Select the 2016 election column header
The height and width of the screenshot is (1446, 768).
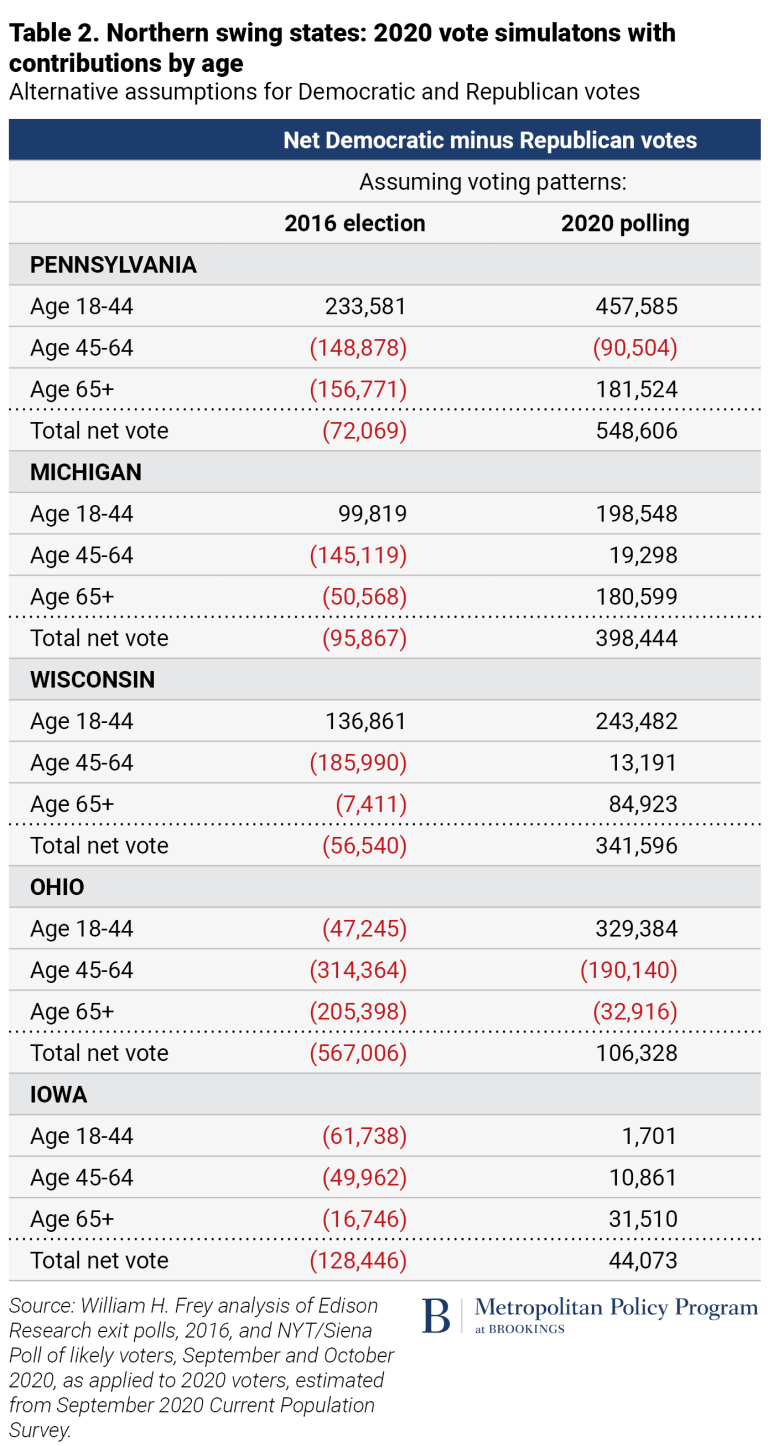(355, 223)
